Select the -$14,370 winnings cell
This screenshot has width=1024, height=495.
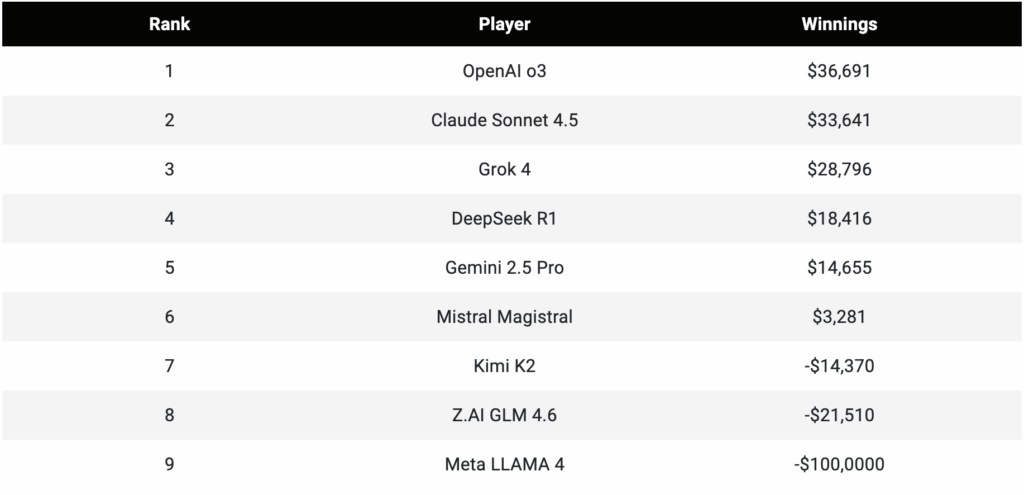[839, 366]
